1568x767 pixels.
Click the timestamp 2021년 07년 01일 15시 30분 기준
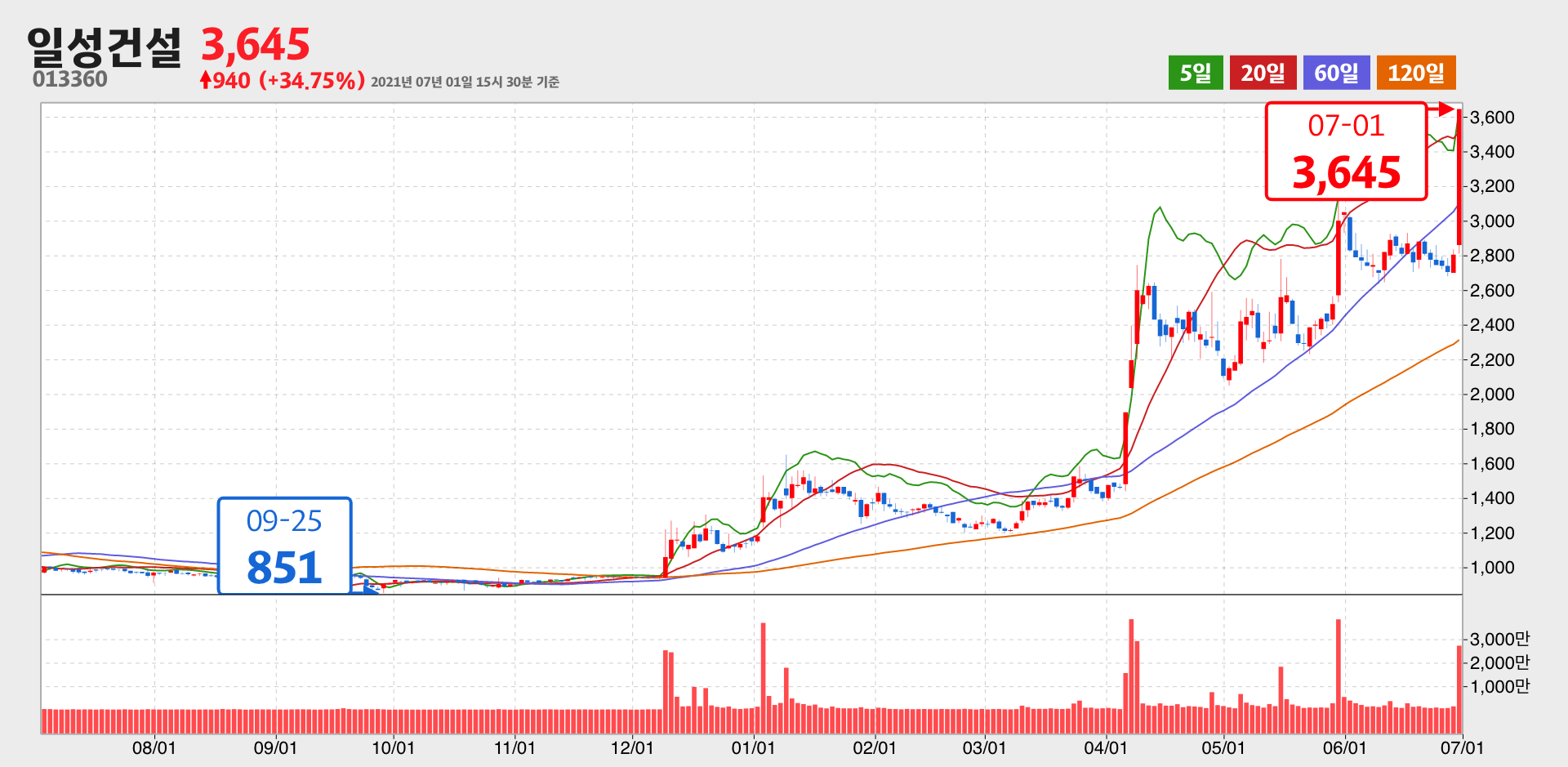pos(465,82)
